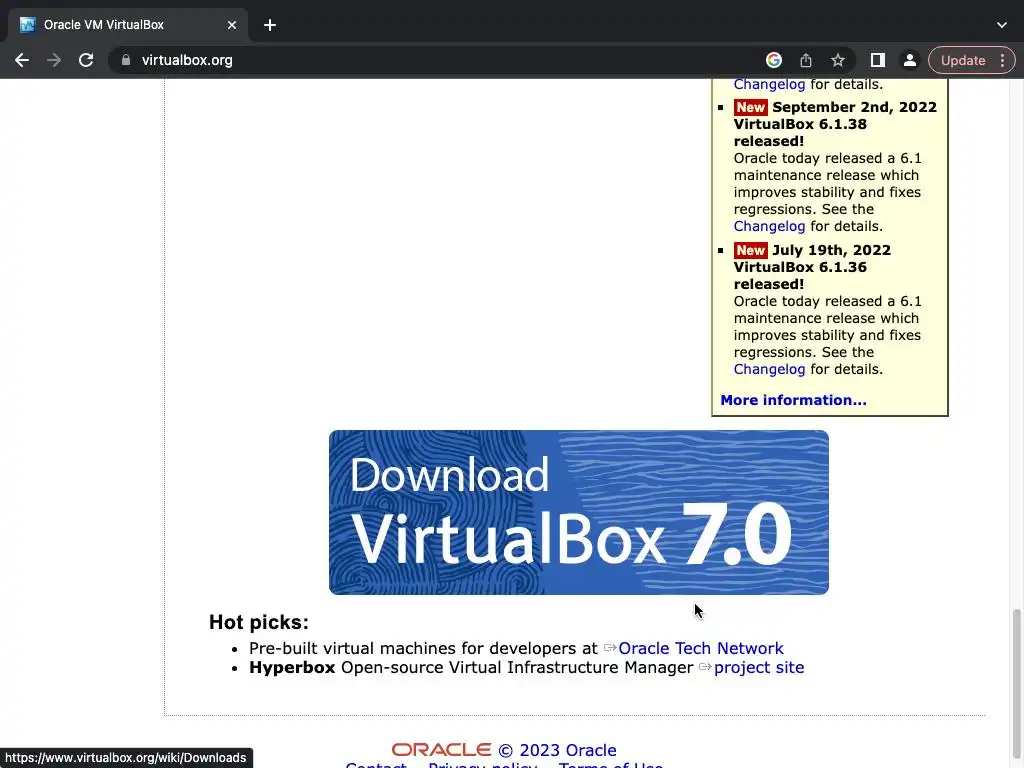Image resolution: width=1024 pixels, height=768 pixels.
Task: Click the lock icon in address bar
Action: pos(126,60)
